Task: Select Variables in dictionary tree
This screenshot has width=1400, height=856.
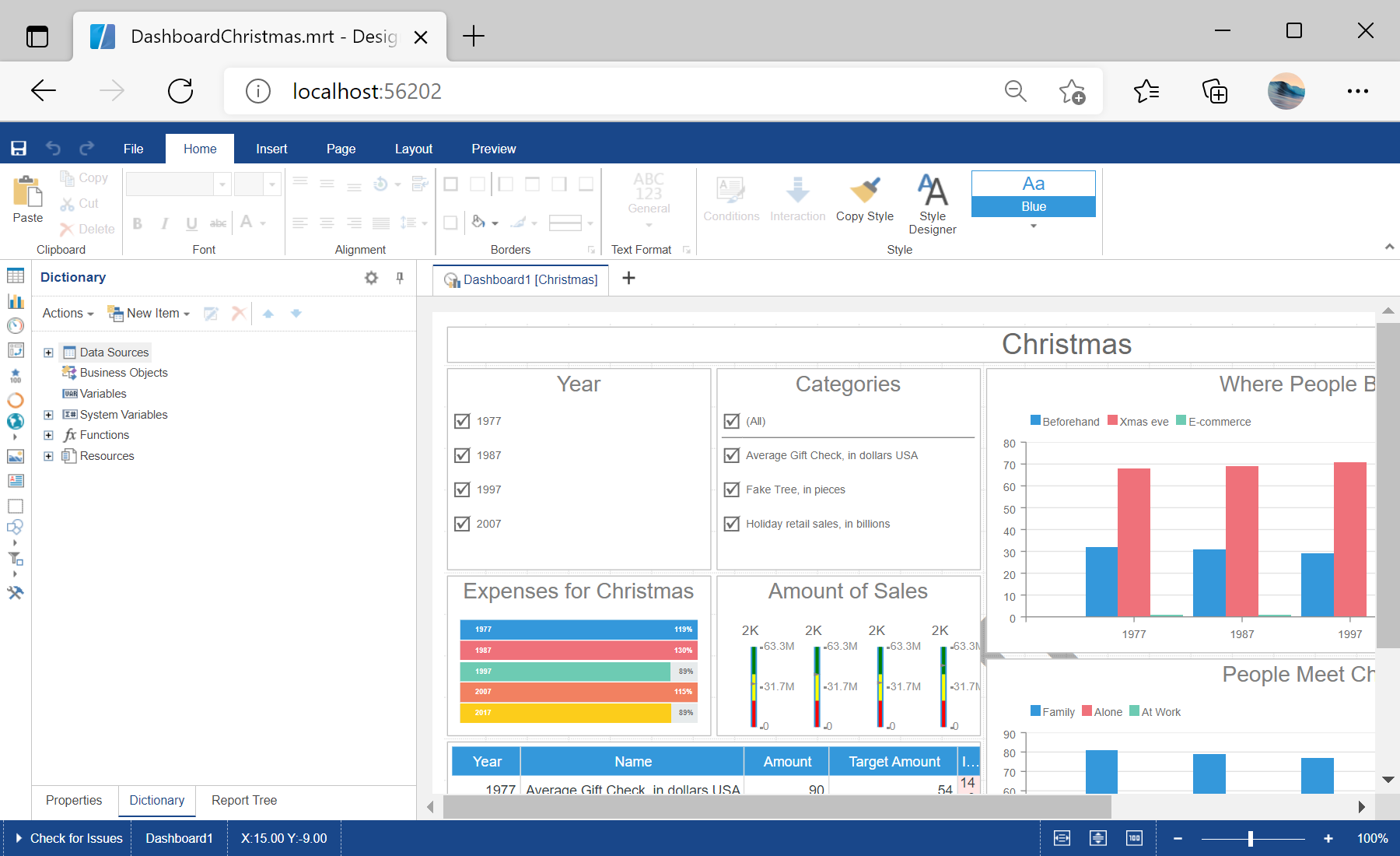Action: (x=94, y=394)
